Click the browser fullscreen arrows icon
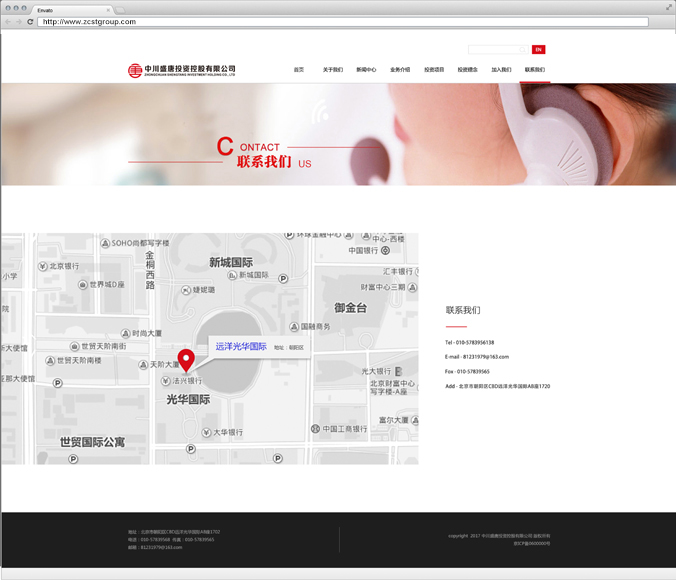The width and height of the screenshot is (676, 580). [668, 7]
